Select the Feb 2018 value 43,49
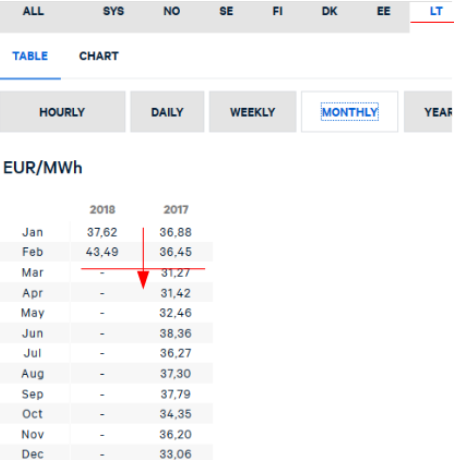The height and width of the screenshot is (460, 454). click(x=102, y=252)
